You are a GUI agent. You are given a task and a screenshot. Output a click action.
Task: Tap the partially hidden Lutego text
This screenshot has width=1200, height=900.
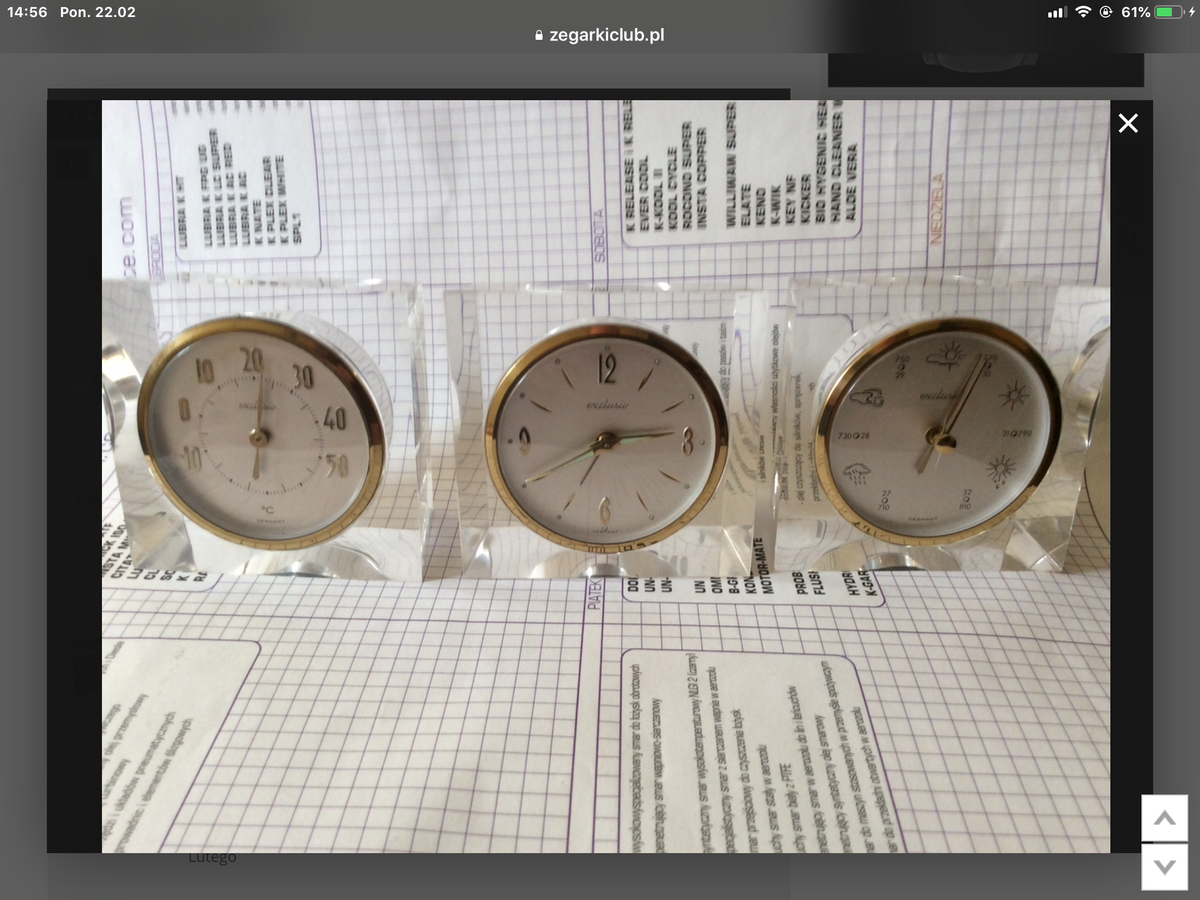tap(212, 858)
